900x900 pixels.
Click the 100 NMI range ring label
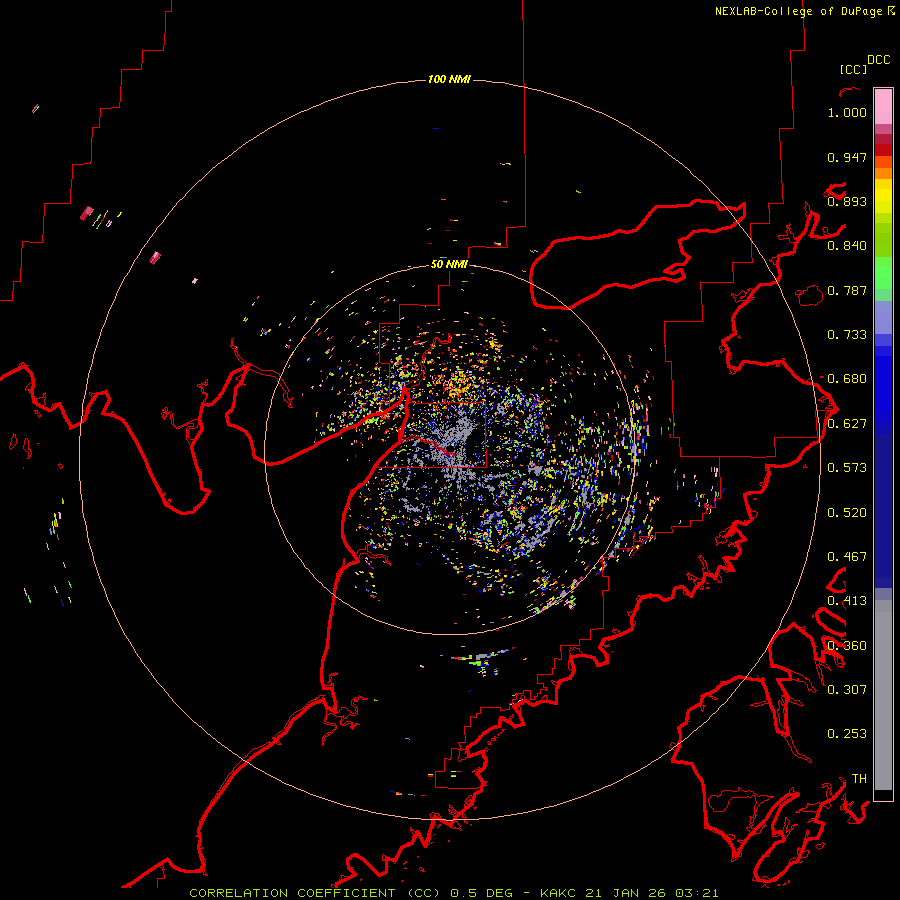[449, 79]
